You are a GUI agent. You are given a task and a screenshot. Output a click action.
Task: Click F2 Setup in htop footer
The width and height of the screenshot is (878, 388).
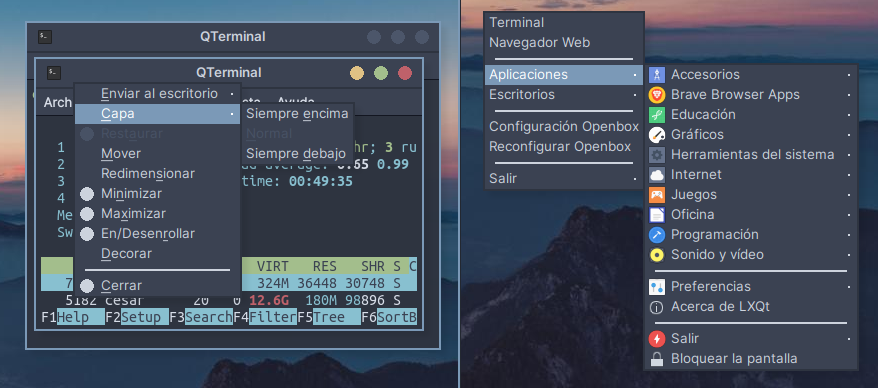tap(137, 317)
